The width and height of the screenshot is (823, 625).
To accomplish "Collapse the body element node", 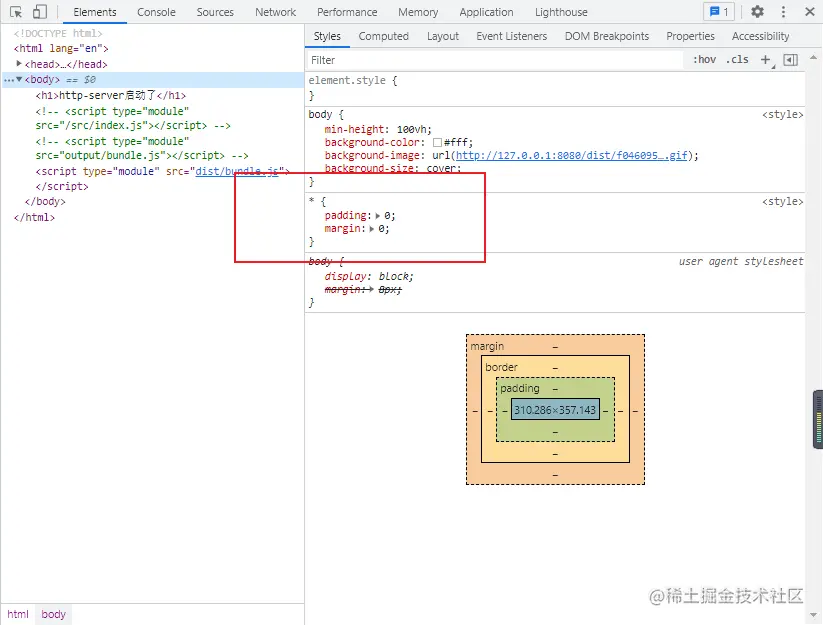I will tap(19, 79).
